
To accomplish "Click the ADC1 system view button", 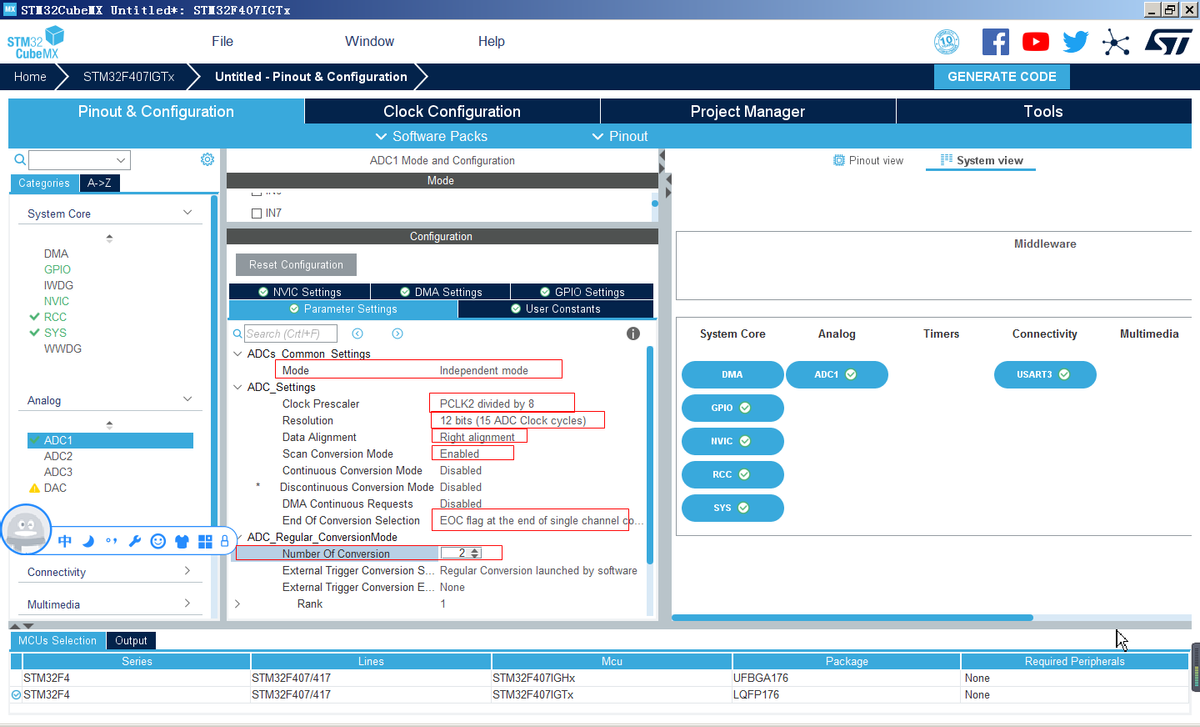I will [836, 374].
